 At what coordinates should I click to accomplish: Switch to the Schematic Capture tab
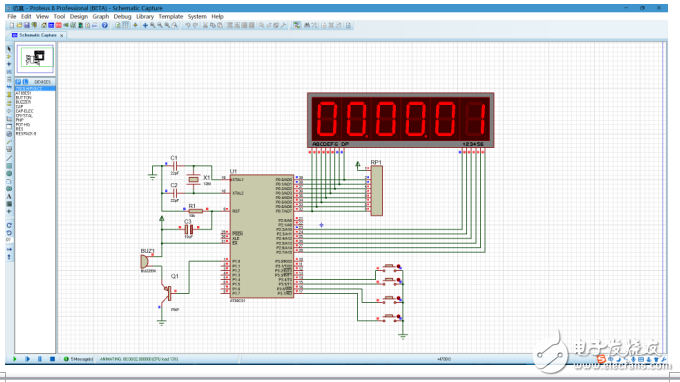click(38, 35)
